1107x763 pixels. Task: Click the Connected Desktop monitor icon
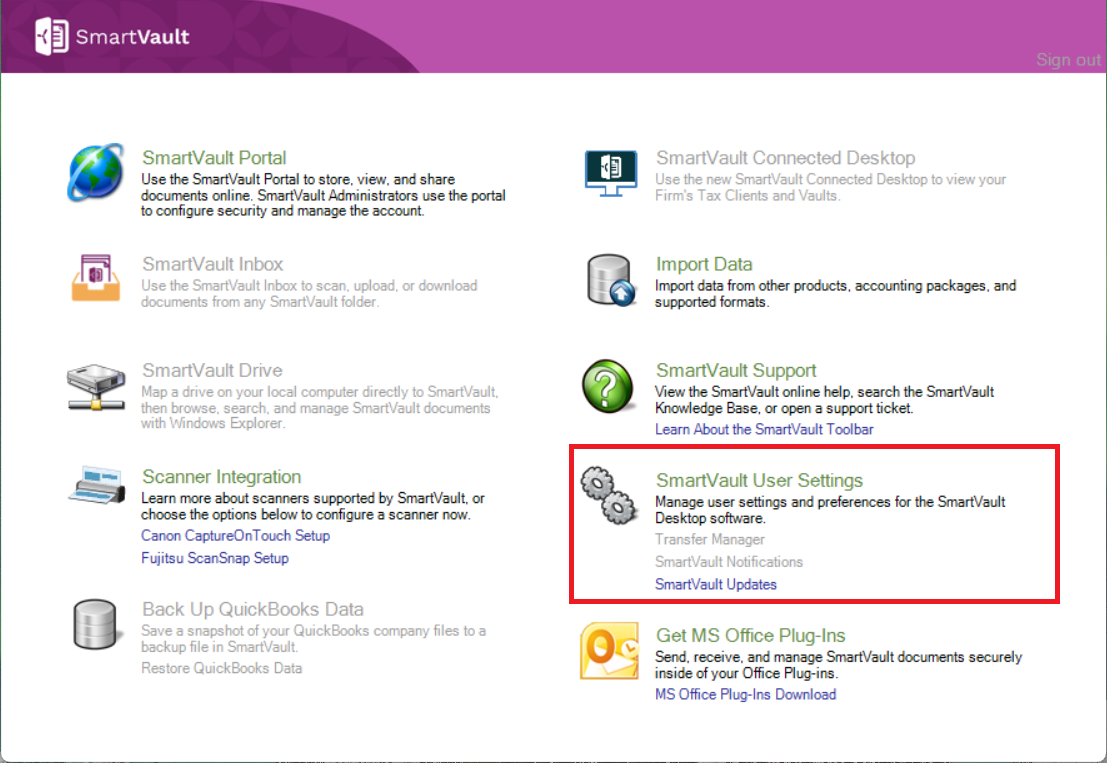[x=611, y=173]
